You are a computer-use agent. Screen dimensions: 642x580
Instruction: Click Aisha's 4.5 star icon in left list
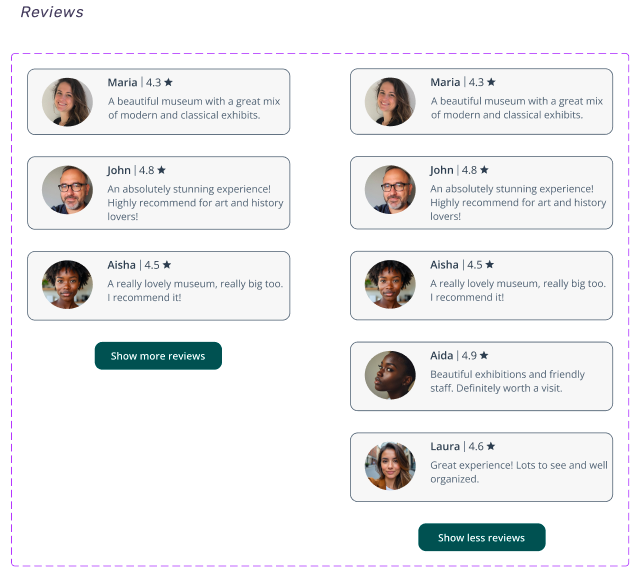[167, 265]
